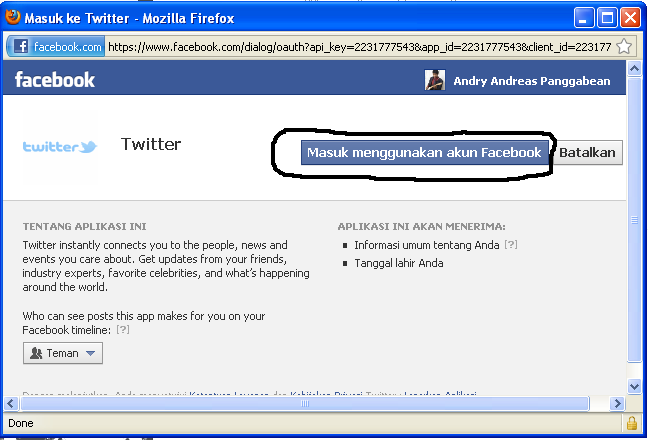This screenshot has width=648, height=440.
Task: Click the Batalkan button
Action: coord(587,152)
